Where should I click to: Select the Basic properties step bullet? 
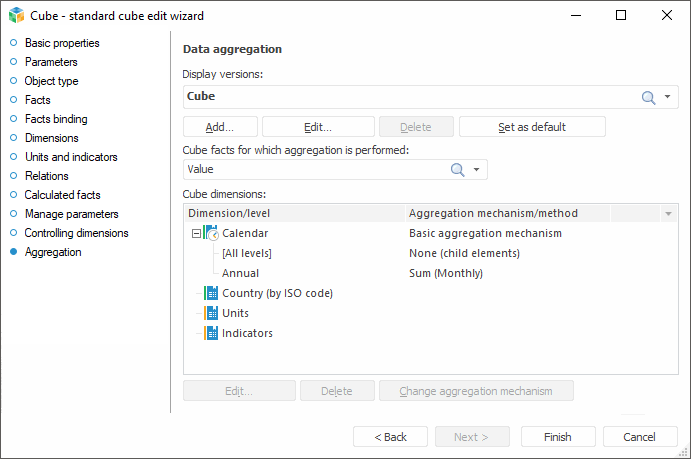(13, 43)
